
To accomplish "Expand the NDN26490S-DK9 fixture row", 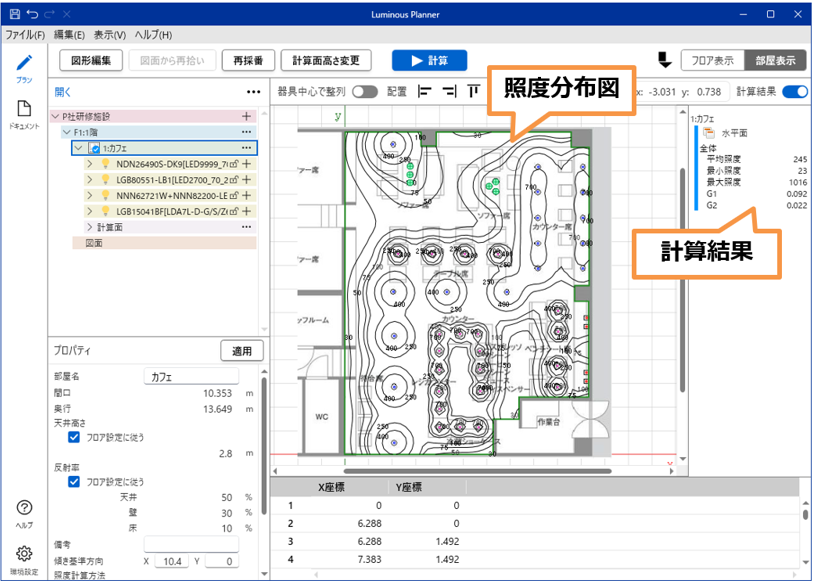I will pyautogui.click(x=90, y=163).
